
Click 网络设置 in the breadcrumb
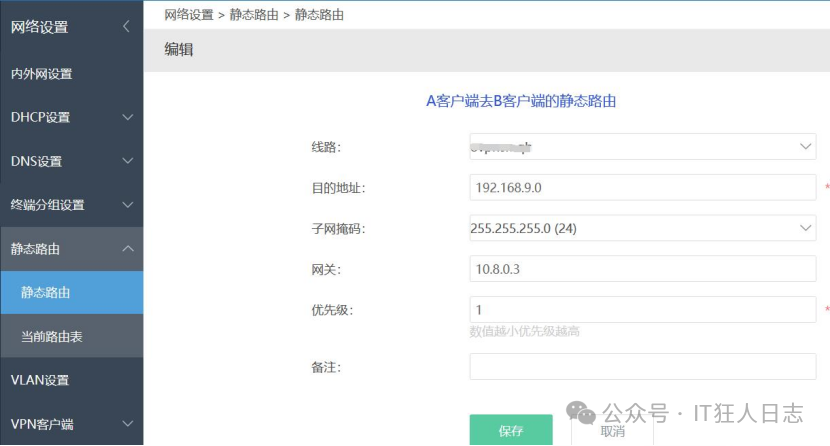(188, 15)
